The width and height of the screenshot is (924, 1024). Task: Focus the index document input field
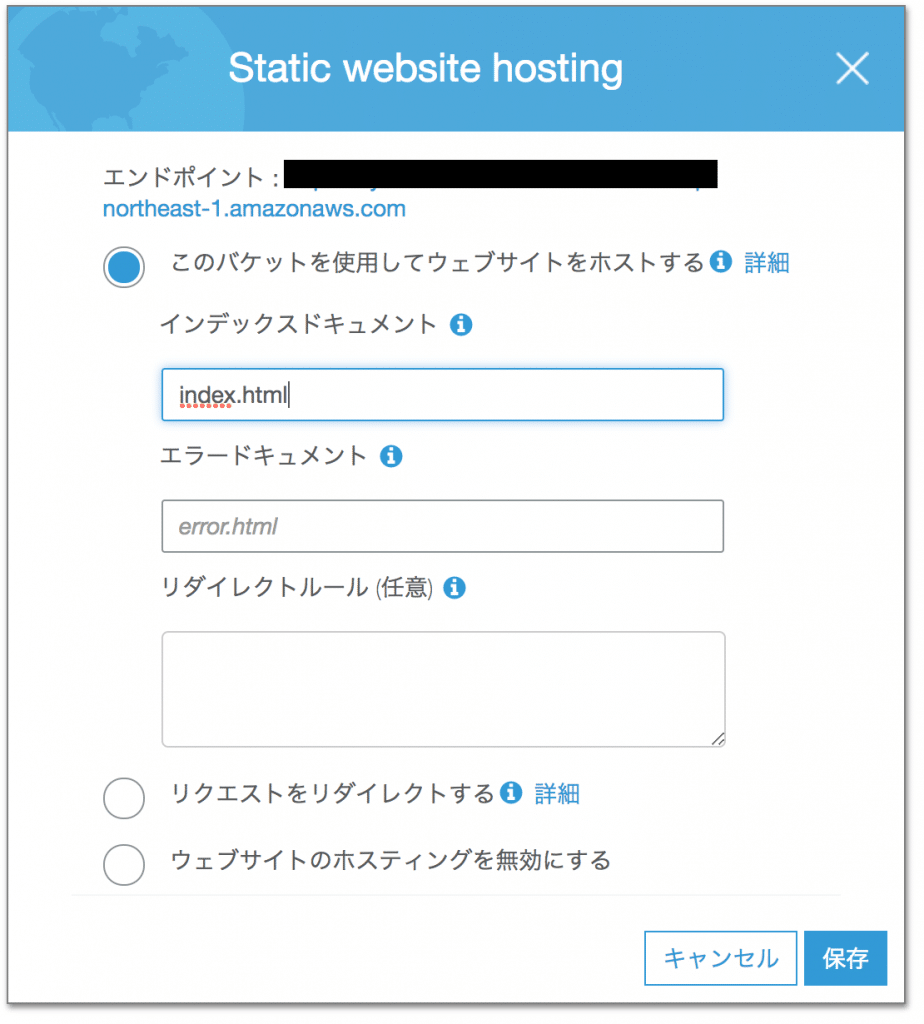pyautogui.click(x=442, y=394)
